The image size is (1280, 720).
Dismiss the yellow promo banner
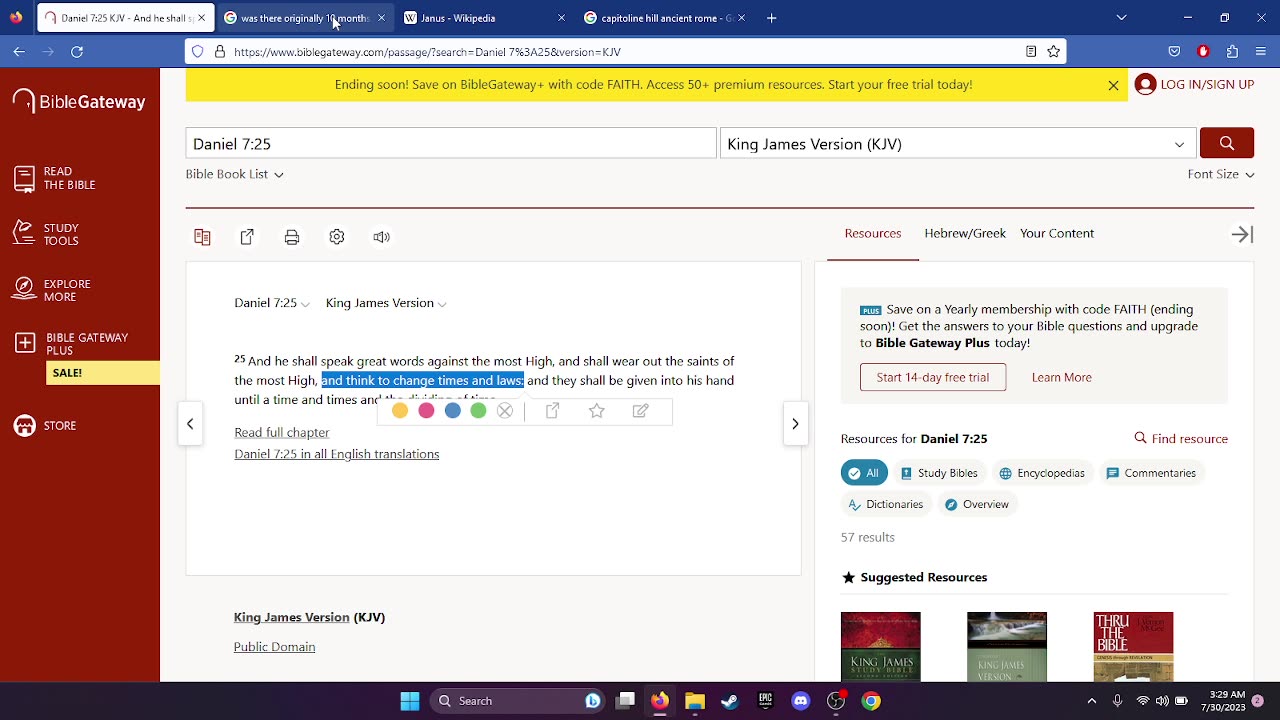[1113, 85]
